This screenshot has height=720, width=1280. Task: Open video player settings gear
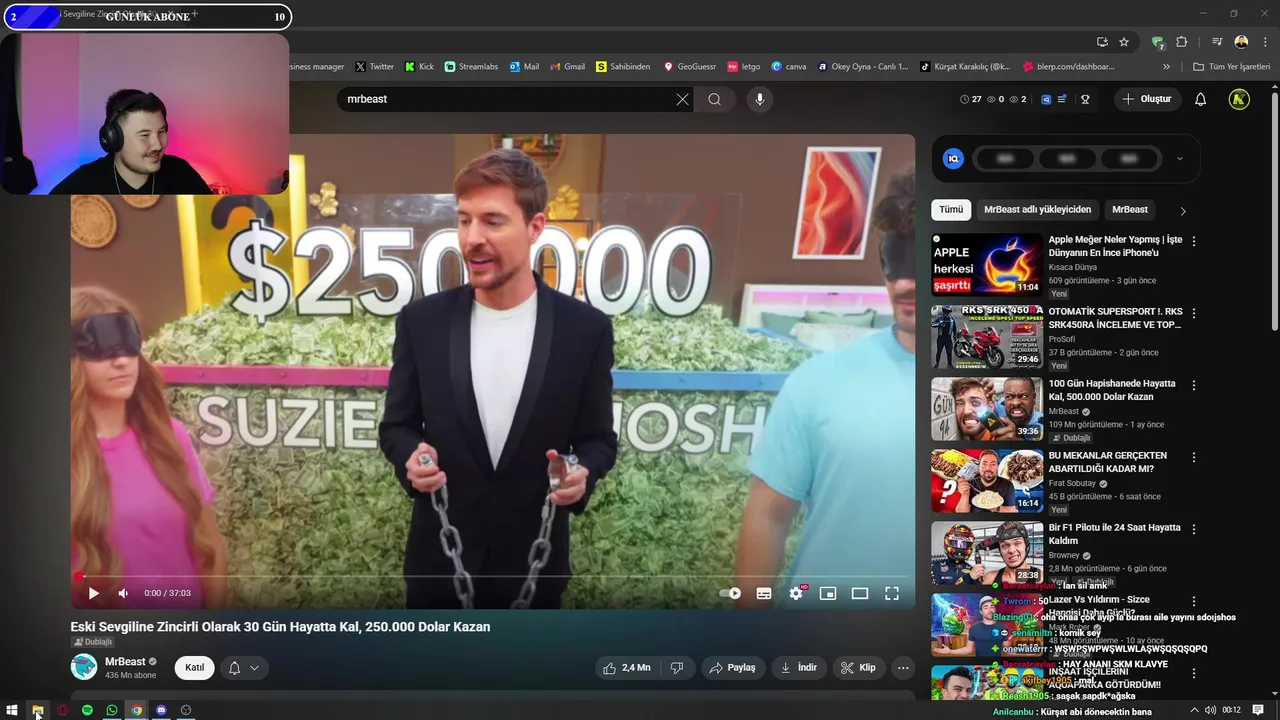[796, 593]
